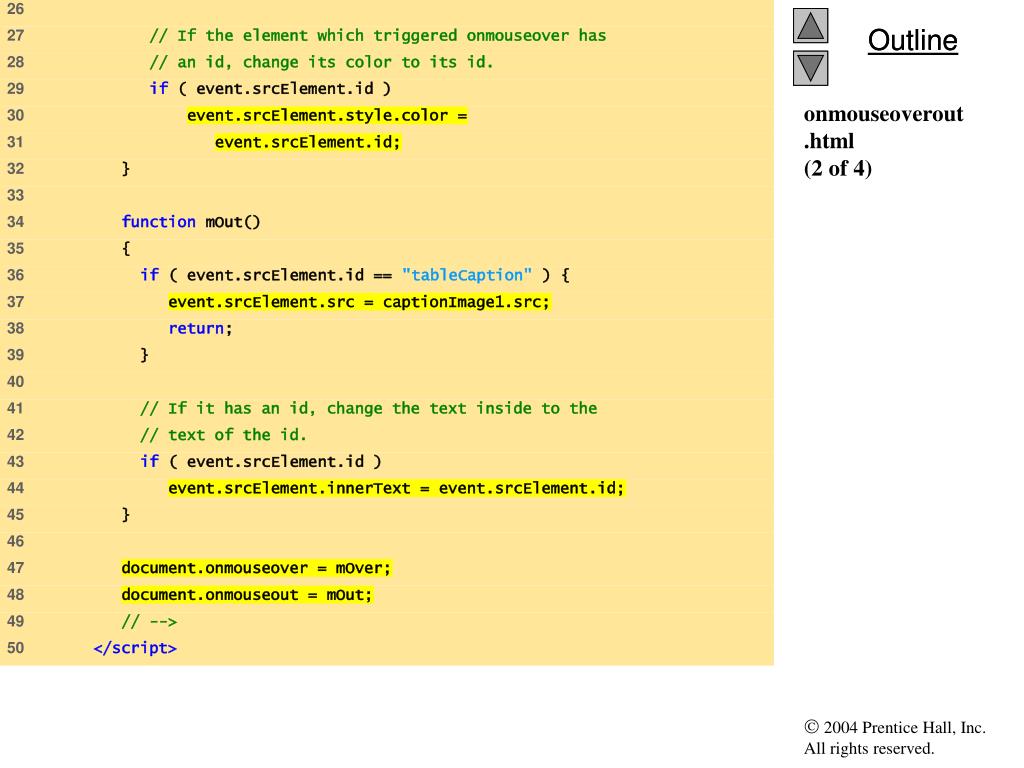Click the up arrow navigation icon
Image resolution: width=1024 pixels, height=768 pixels.
pos(810,26)
